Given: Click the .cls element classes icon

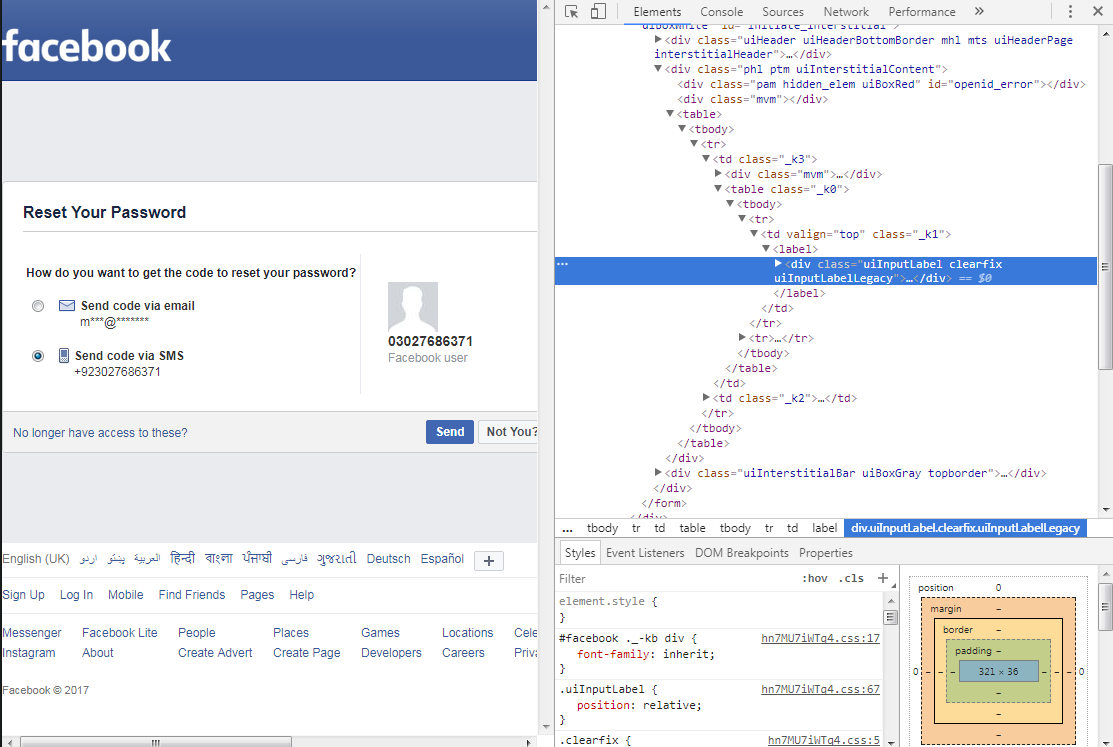Looking at the screenshot, I should pos(851,578).
